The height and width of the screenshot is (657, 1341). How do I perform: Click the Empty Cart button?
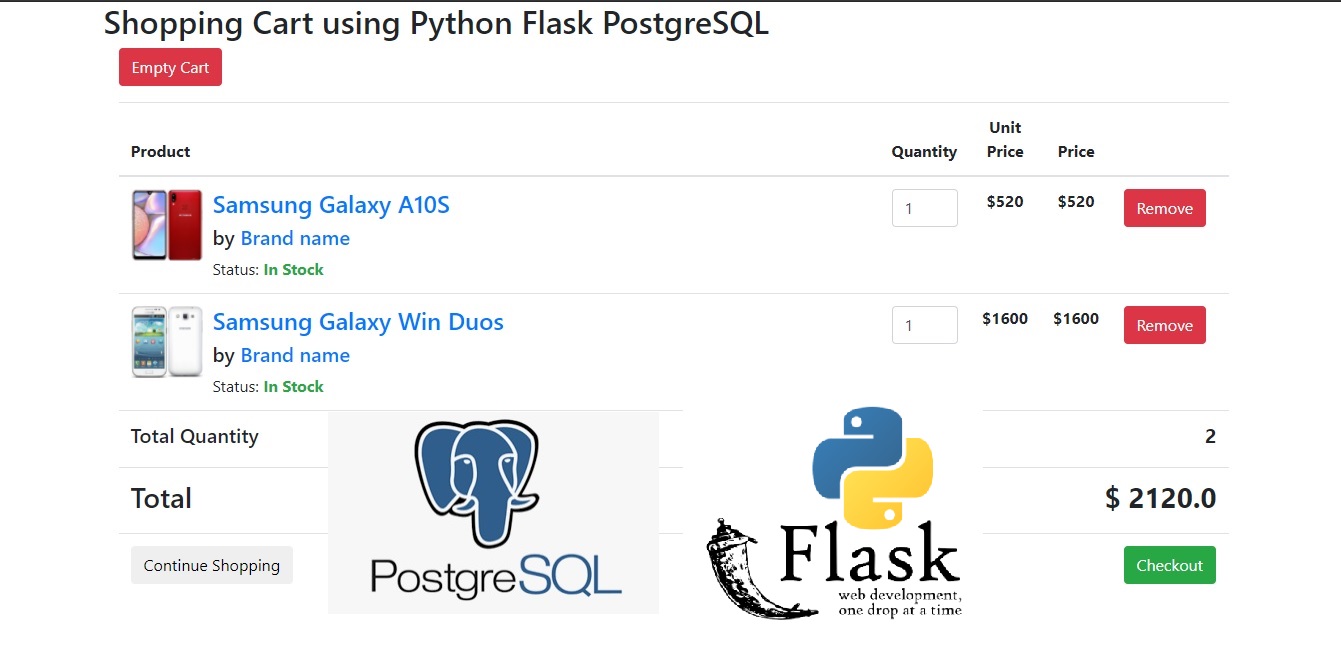(169, 67)
